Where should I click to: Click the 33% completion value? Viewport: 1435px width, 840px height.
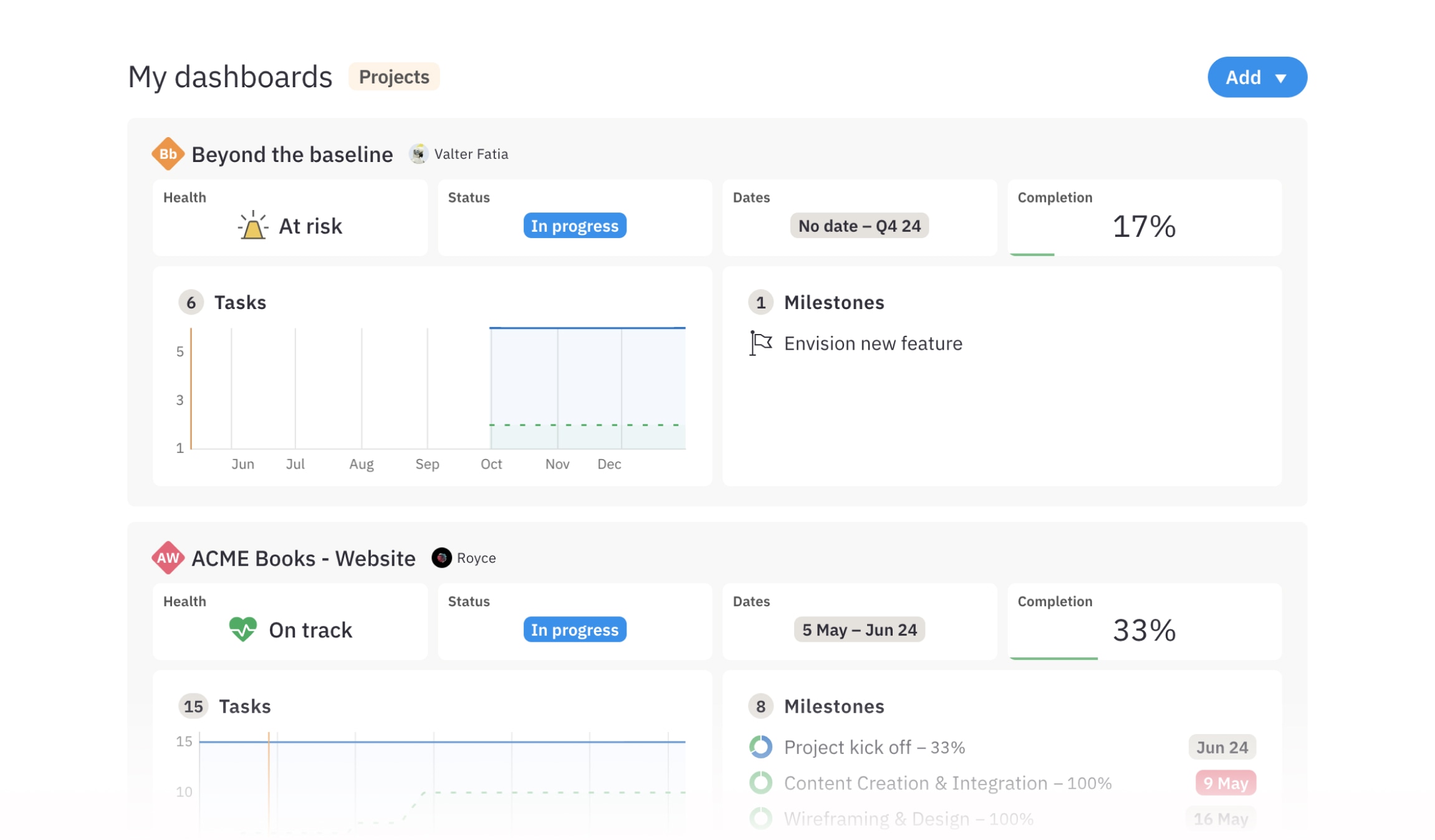point(1145,630)
